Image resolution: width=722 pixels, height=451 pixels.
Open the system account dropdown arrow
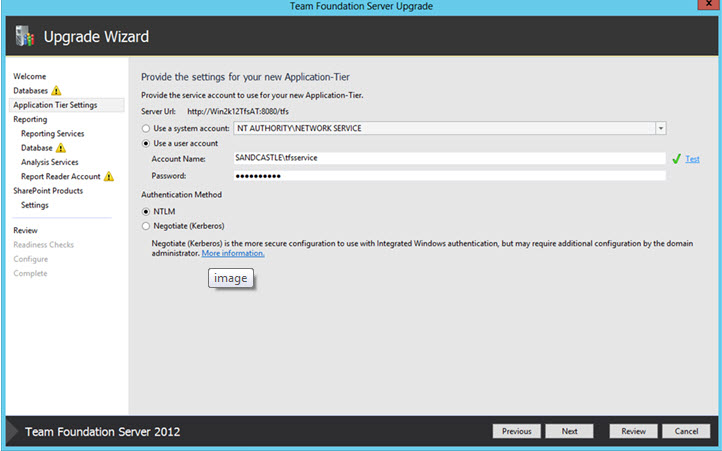661,128
